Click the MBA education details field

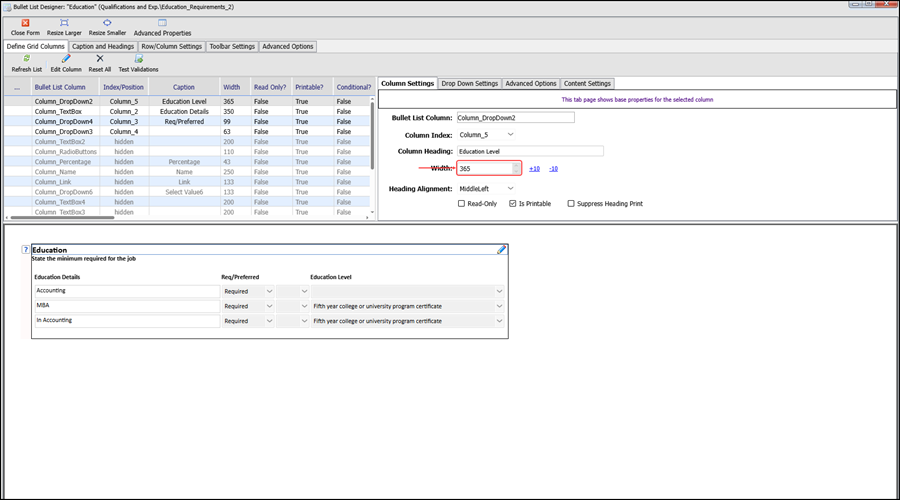point(127,306)
